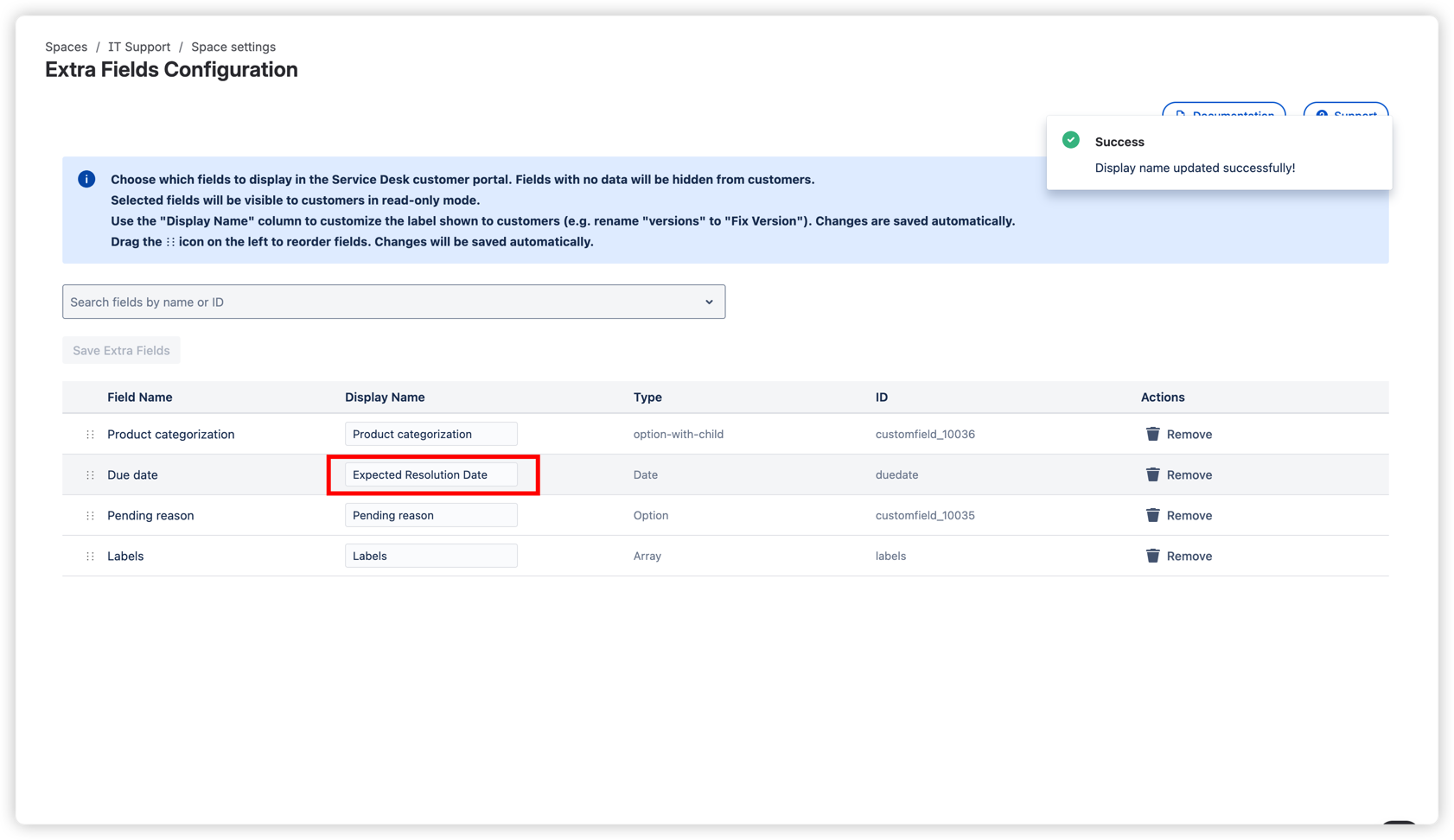Click the document icon on the Documentation button
Viewport: 1454px width, 840px height.
click(x=1181, y=115)
